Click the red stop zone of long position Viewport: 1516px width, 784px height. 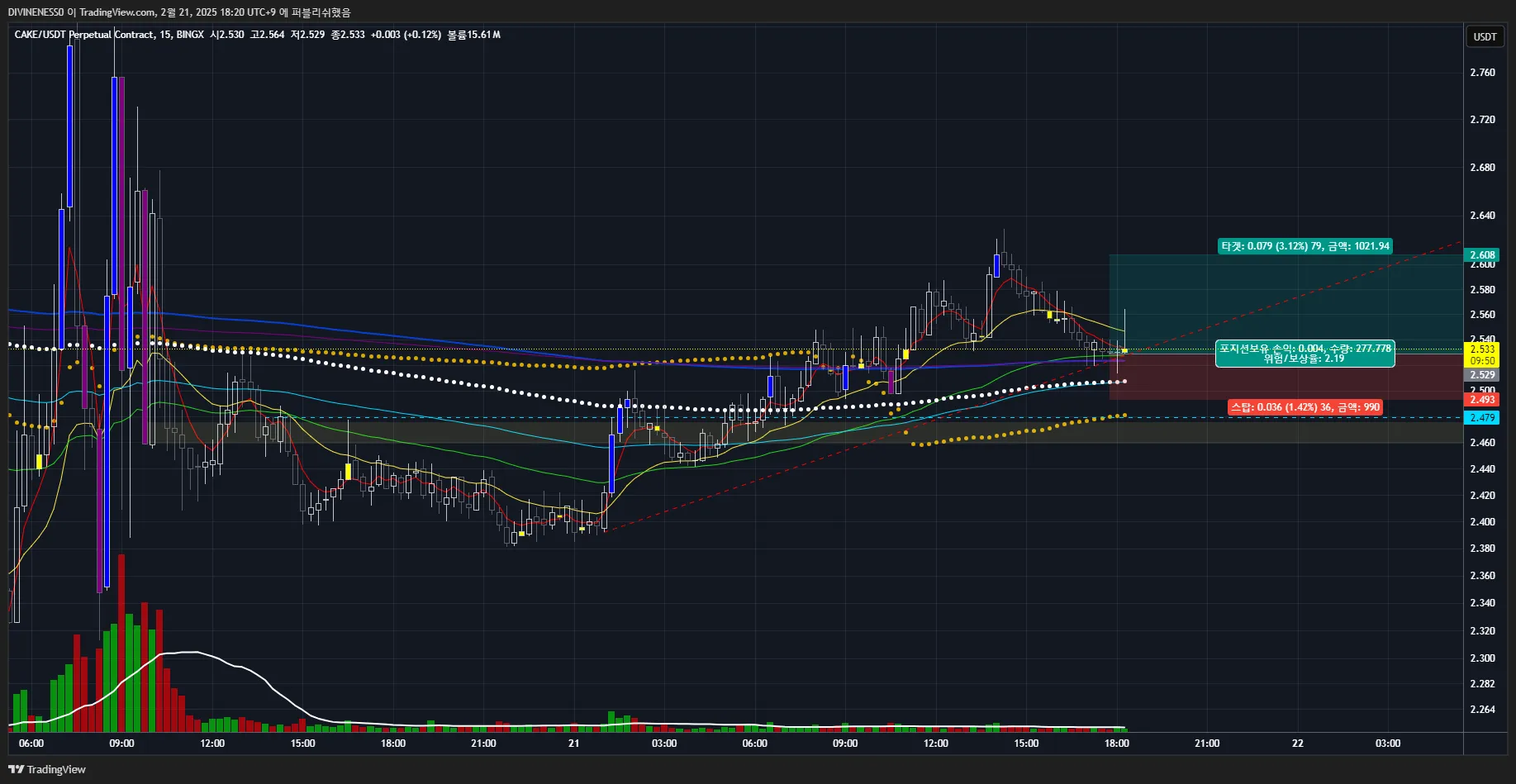[x=1286, y=376]
